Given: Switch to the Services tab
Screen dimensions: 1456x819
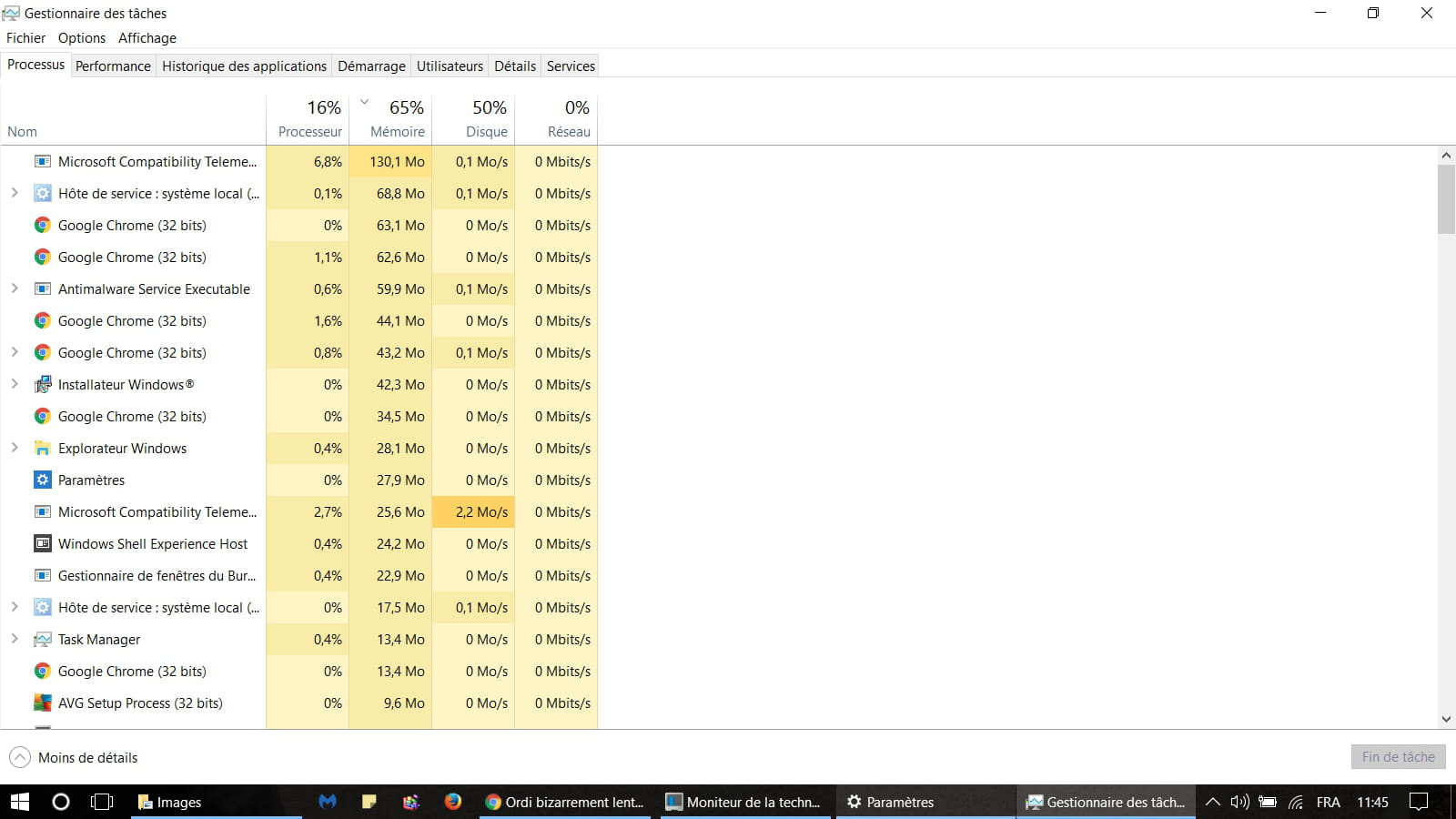Looking at the screenshot, I should (571, 66).
